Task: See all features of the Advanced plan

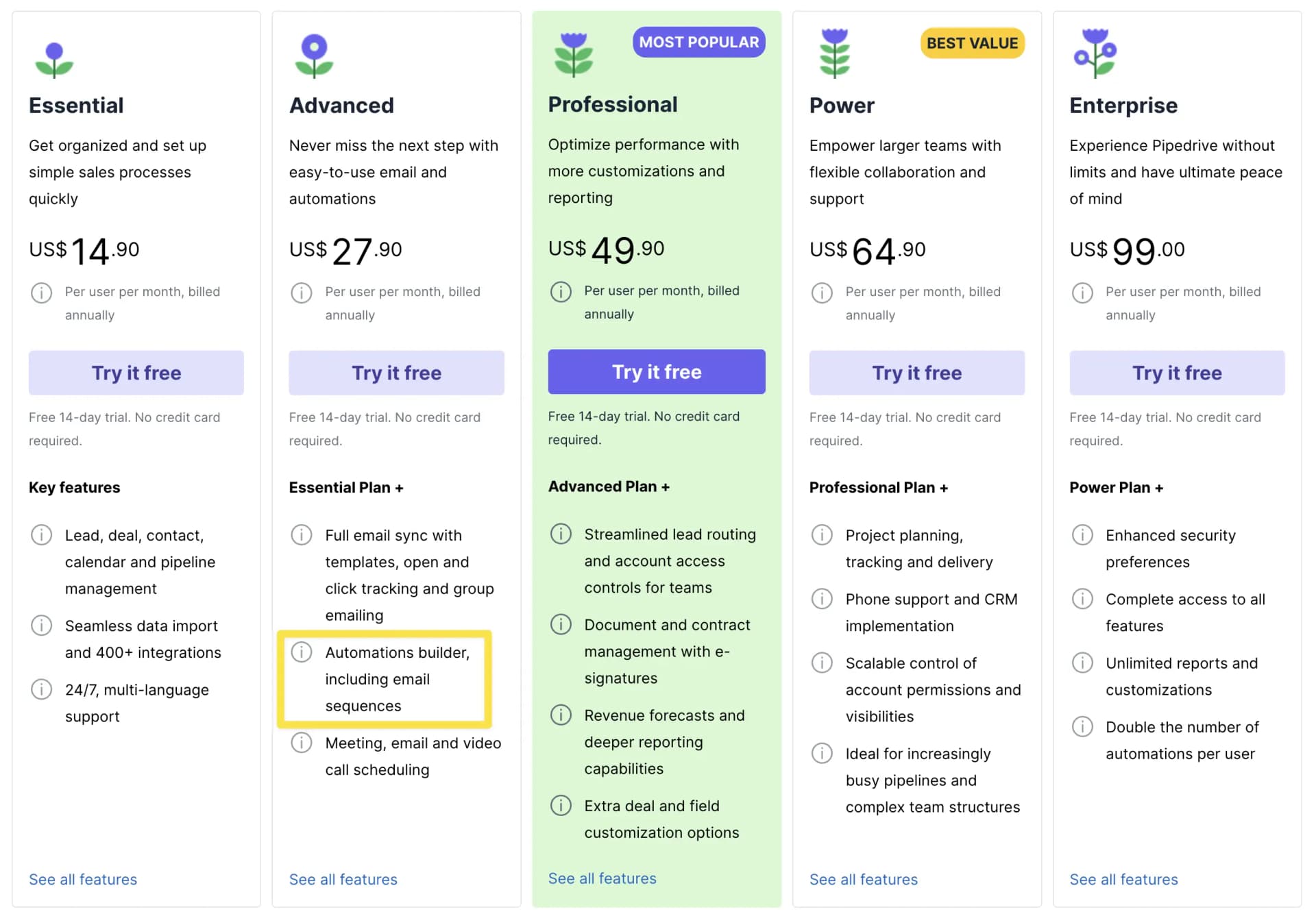Action: click(x=343, y=879)
